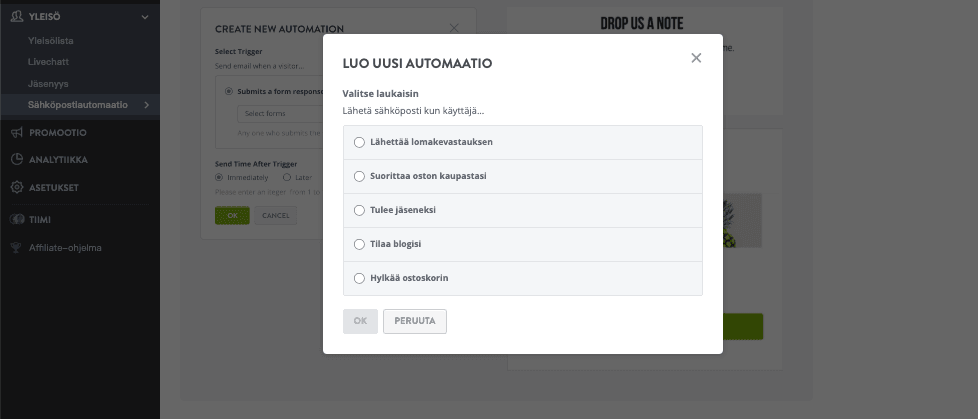The image size is (978, 419).
Task: Select the Hylkää ostoskorin radio option
Action: 359,278
